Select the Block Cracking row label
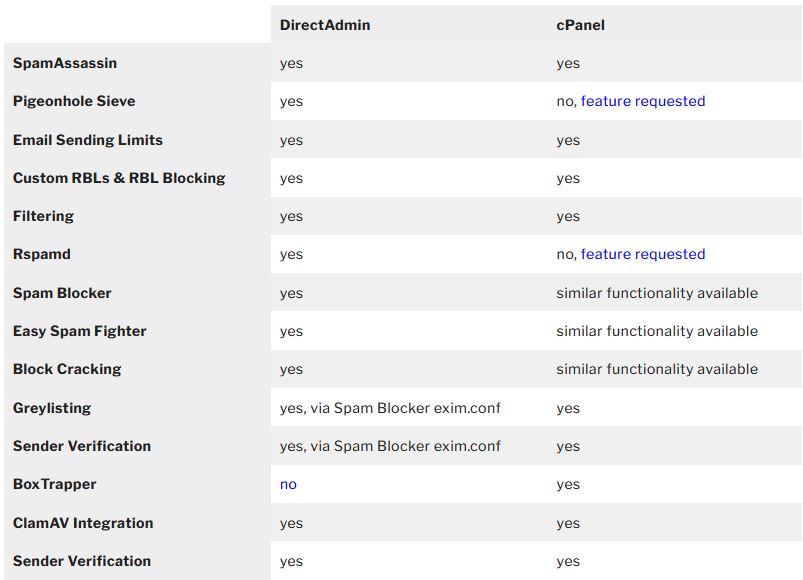Viewport: 803px width, 580px height. tap(67, 369)
